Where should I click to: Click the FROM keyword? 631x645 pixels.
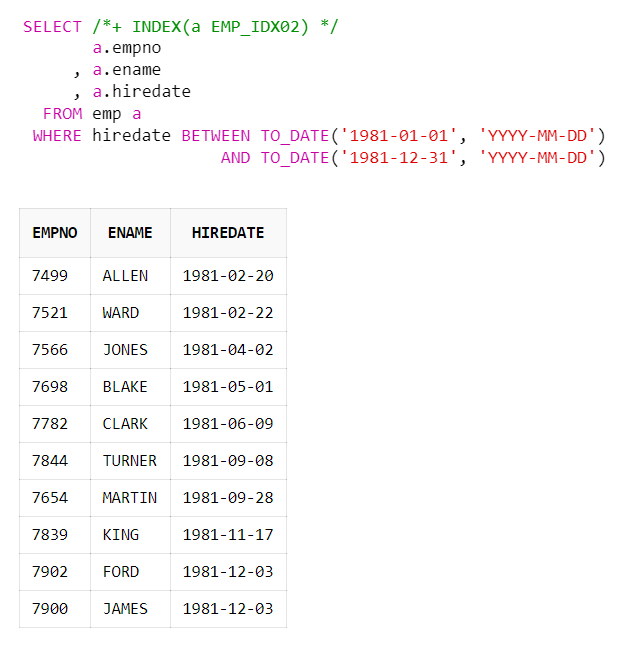click(x=63, y=114)
